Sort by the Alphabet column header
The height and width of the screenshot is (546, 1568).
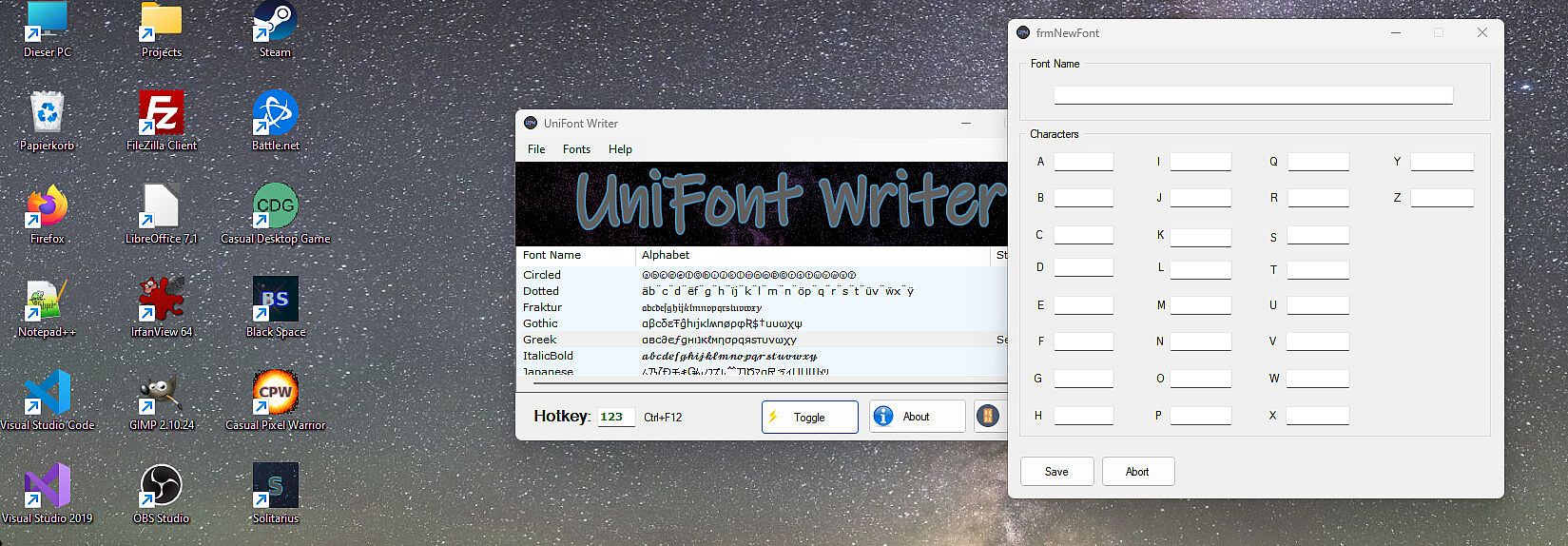point(813,255)
